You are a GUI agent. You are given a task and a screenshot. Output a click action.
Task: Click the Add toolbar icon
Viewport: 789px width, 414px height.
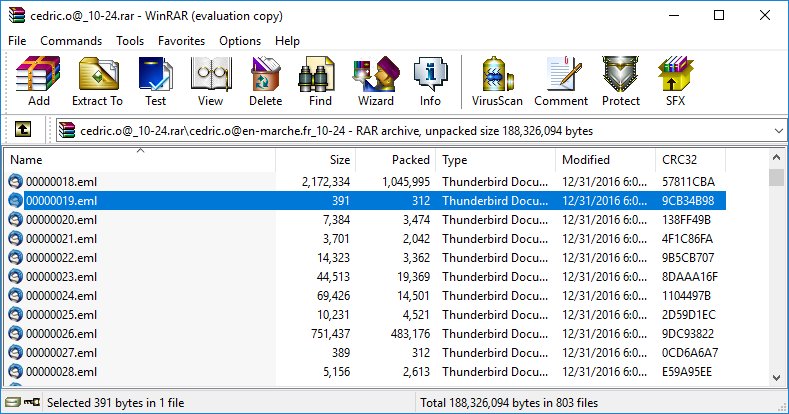point(38,81)
